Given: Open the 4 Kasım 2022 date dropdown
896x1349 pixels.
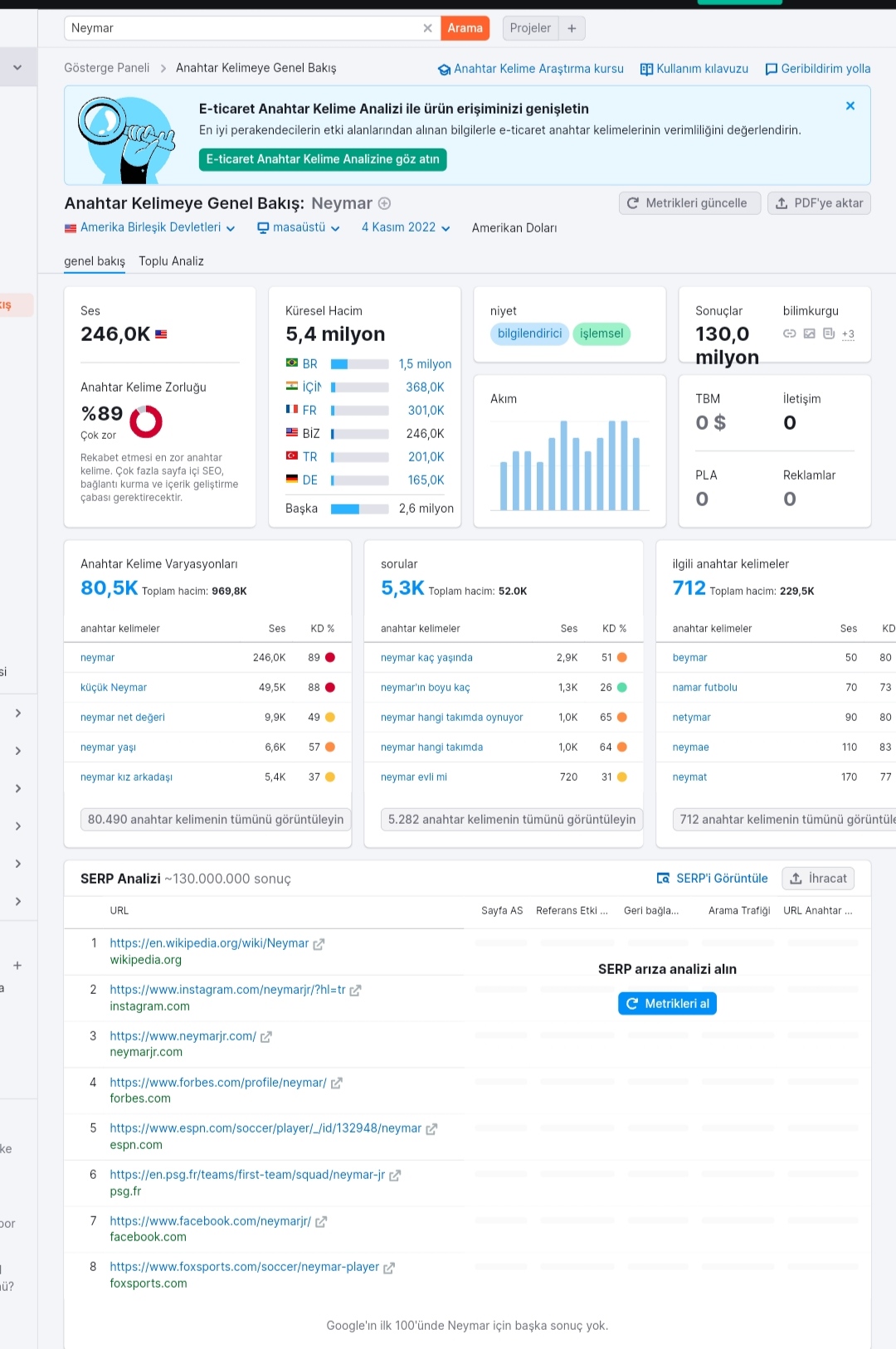Looking at the screenshot, I should click(406, 227).
